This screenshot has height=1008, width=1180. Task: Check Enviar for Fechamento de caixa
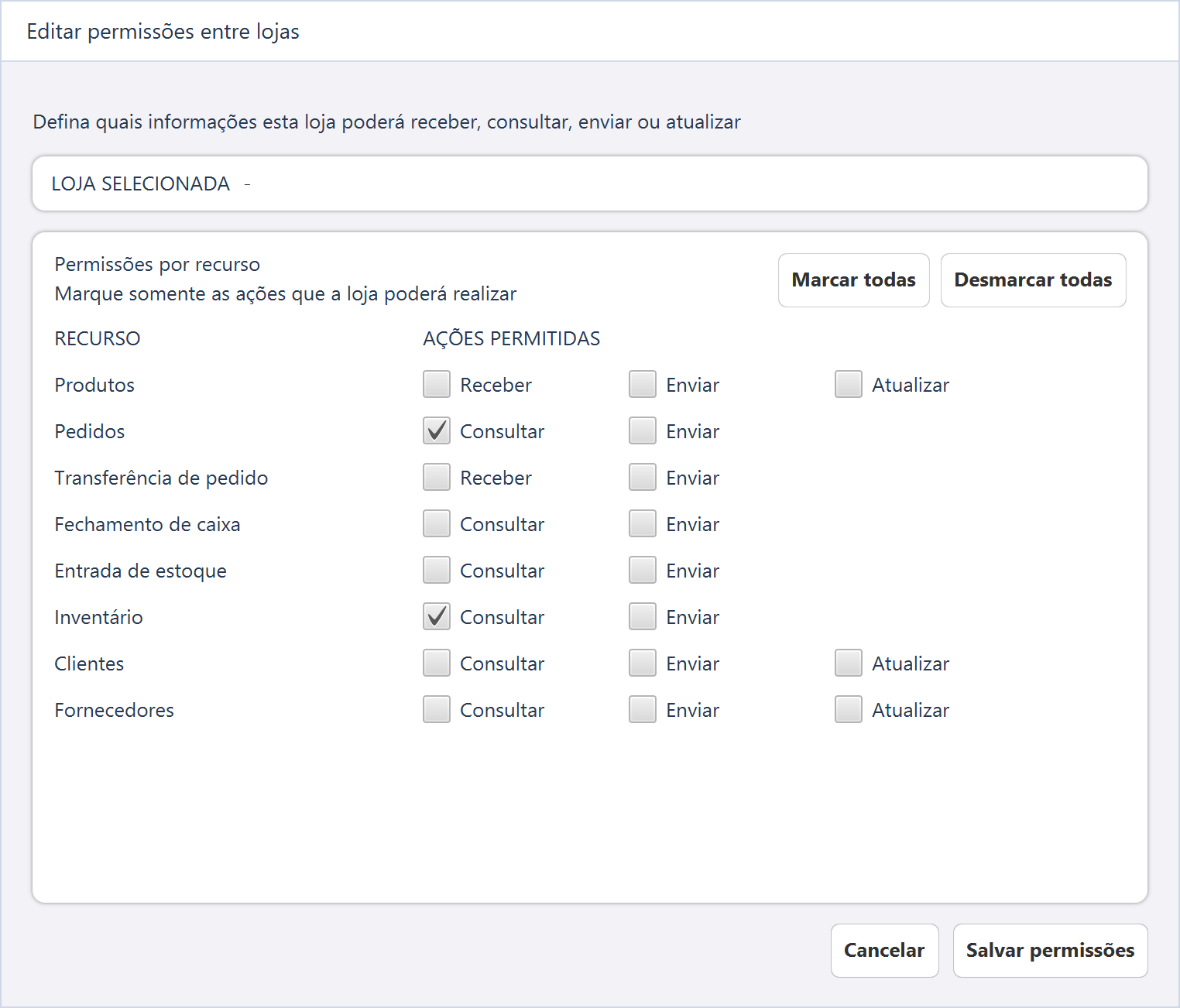click(643, 523)
